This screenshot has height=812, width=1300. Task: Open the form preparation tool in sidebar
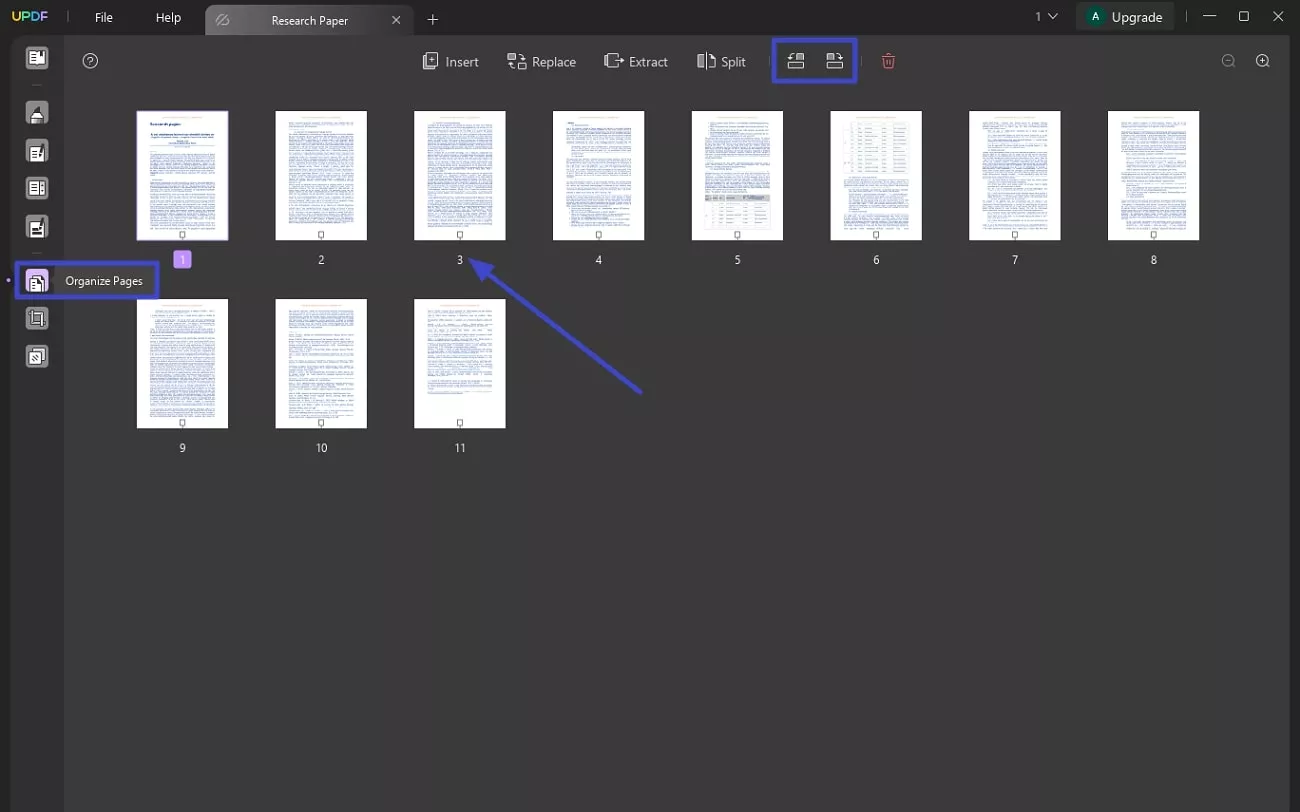pos(37,188)
